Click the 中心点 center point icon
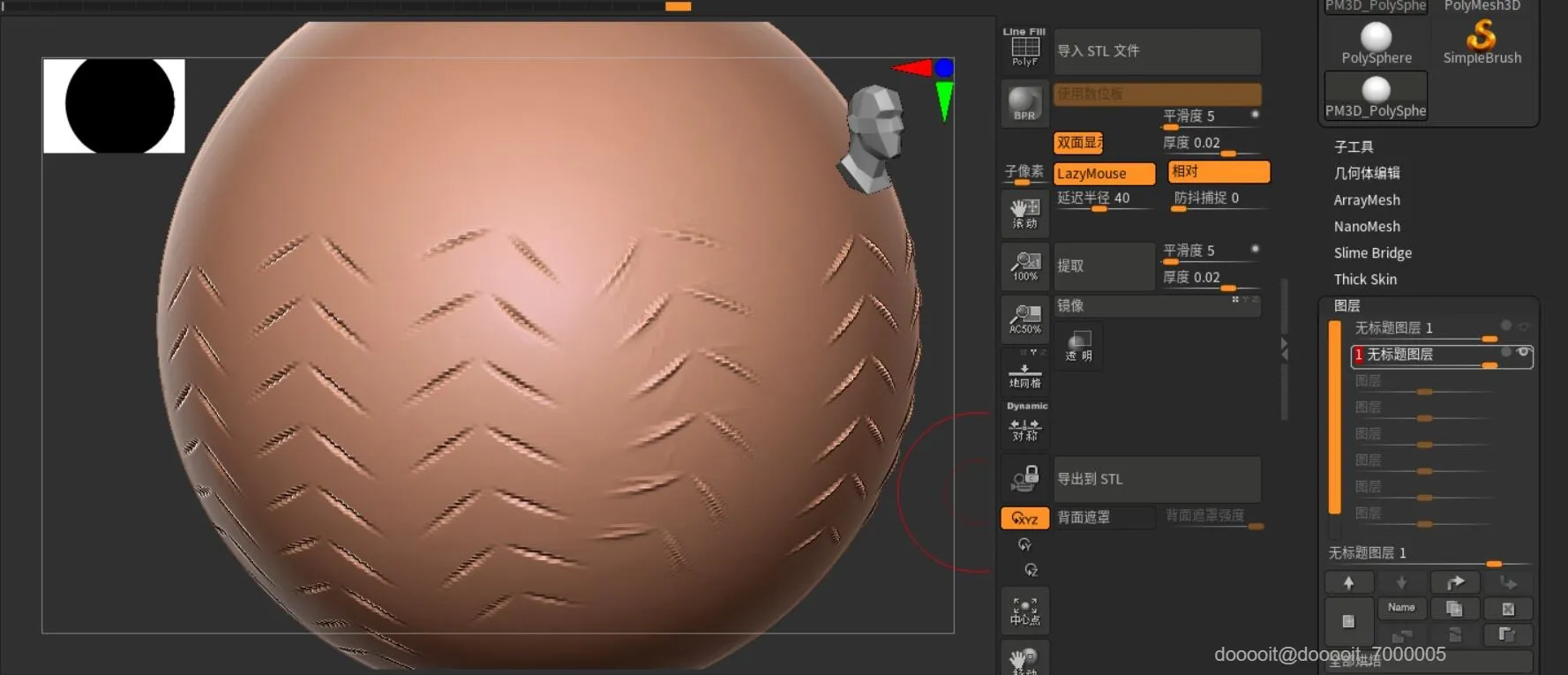 click(1024, 610)
